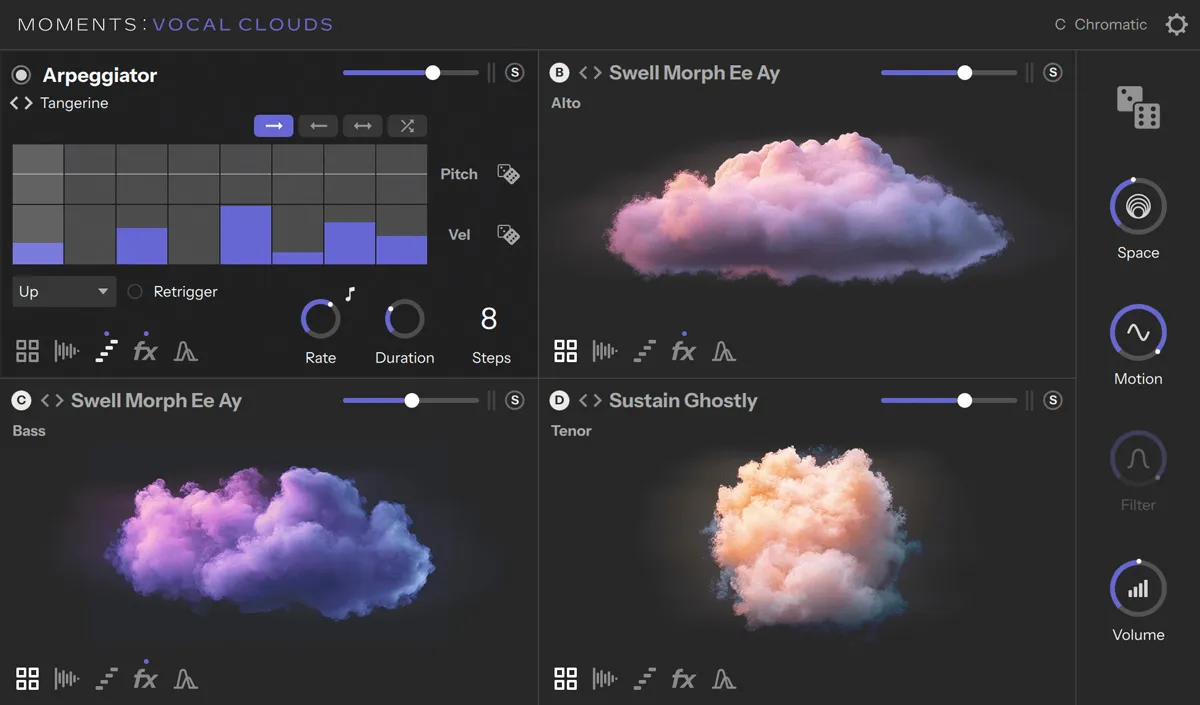This screenshot has height=705, width=1200.
Task: Open the grid layers view in the Bass panel
Action: pos(27,678)
